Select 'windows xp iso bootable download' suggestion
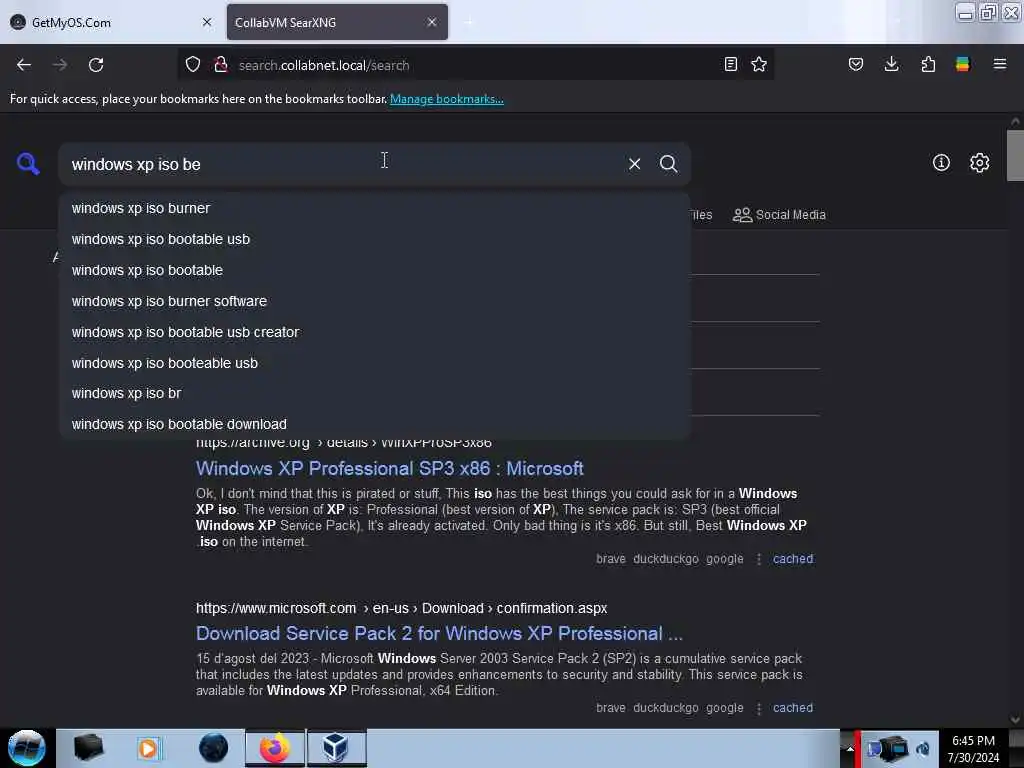This screenshot has width=1024, height=768. [375, 424]
